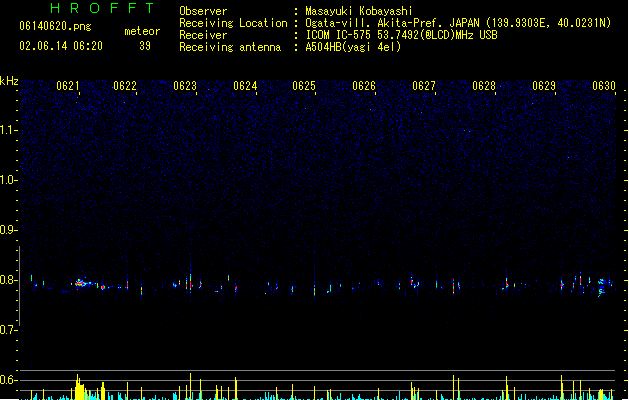Click the 0624 time marker

245,86
